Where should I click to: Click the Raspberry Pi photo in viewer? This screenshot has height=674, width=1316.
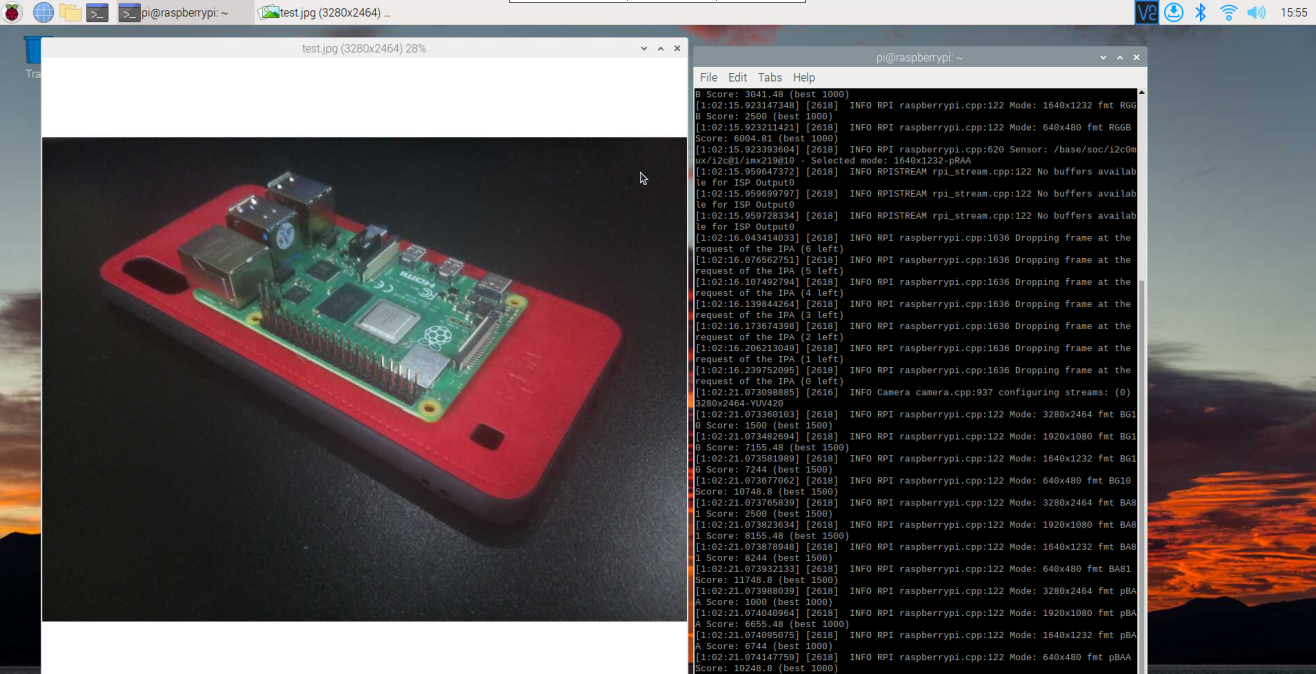[364, 379]
